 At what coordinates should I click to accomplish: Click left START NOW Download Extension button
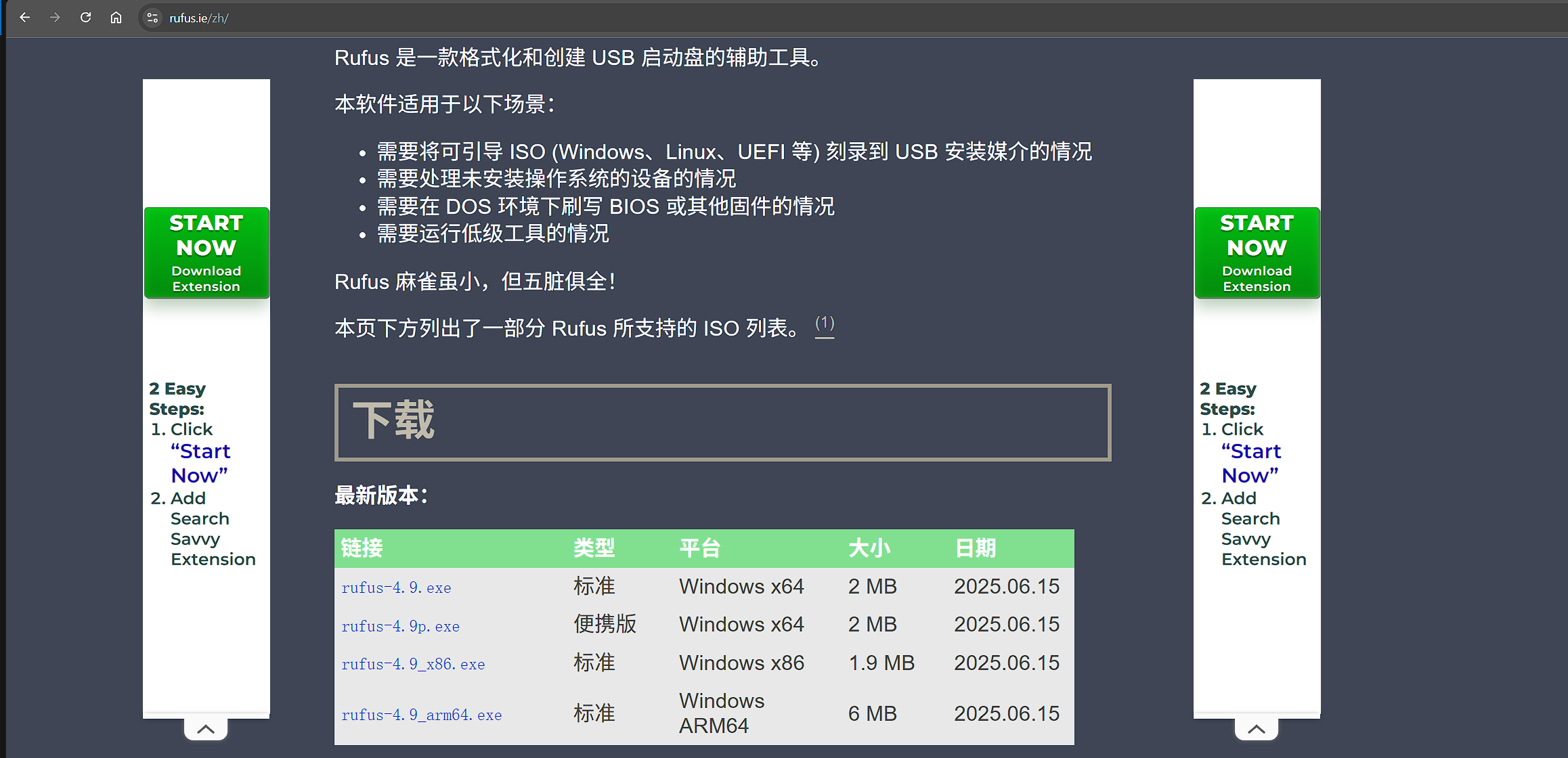click(206, 252)
